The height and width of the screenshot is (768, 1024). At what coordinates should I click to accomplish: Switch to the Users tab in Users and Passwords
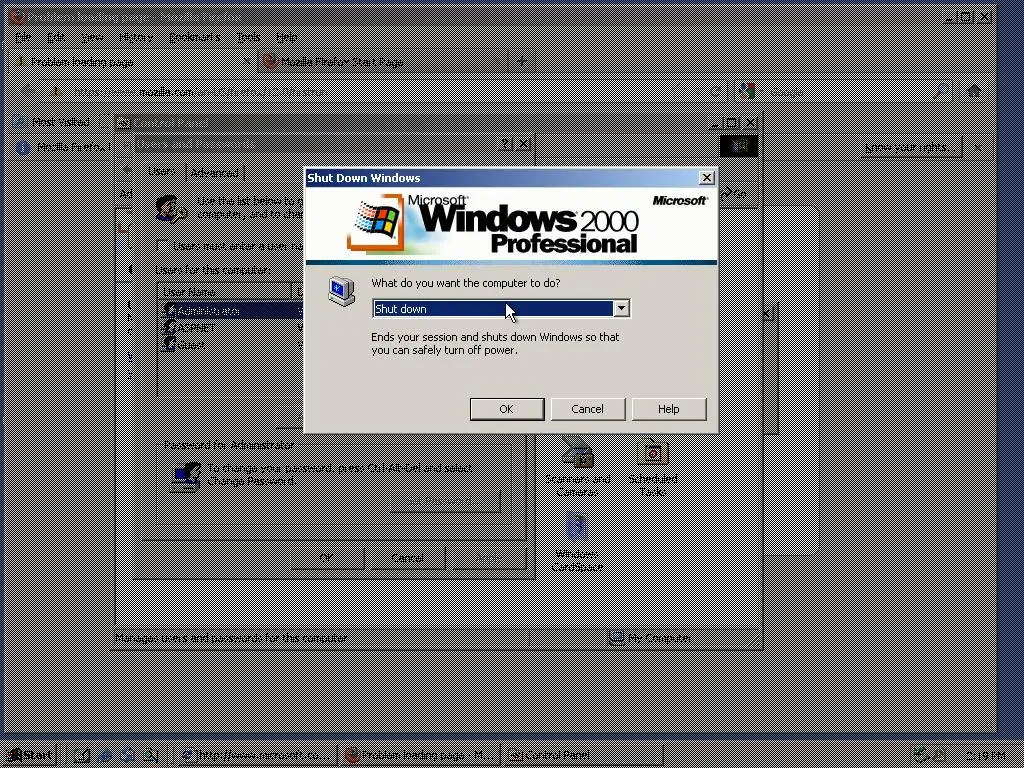coord(161,171)
